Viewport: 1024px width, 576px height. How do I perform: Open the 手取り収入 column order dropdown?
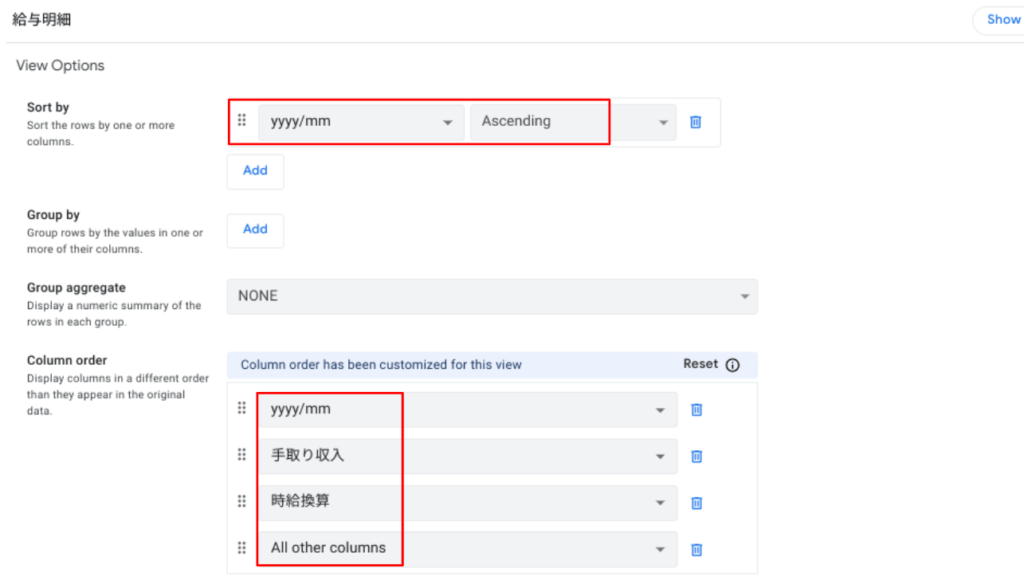click(468, 456)
